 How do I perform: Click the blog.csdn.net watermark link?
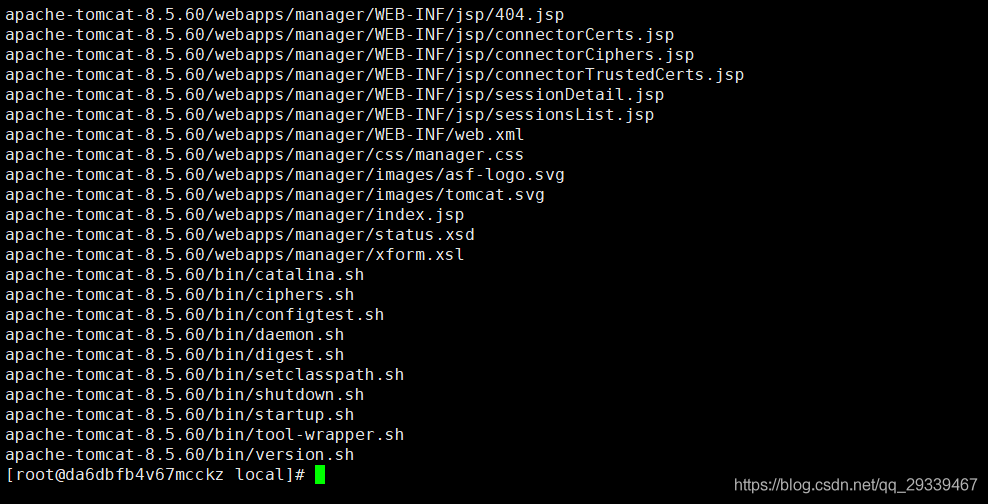pyautogui.click(x=856, y=485)
